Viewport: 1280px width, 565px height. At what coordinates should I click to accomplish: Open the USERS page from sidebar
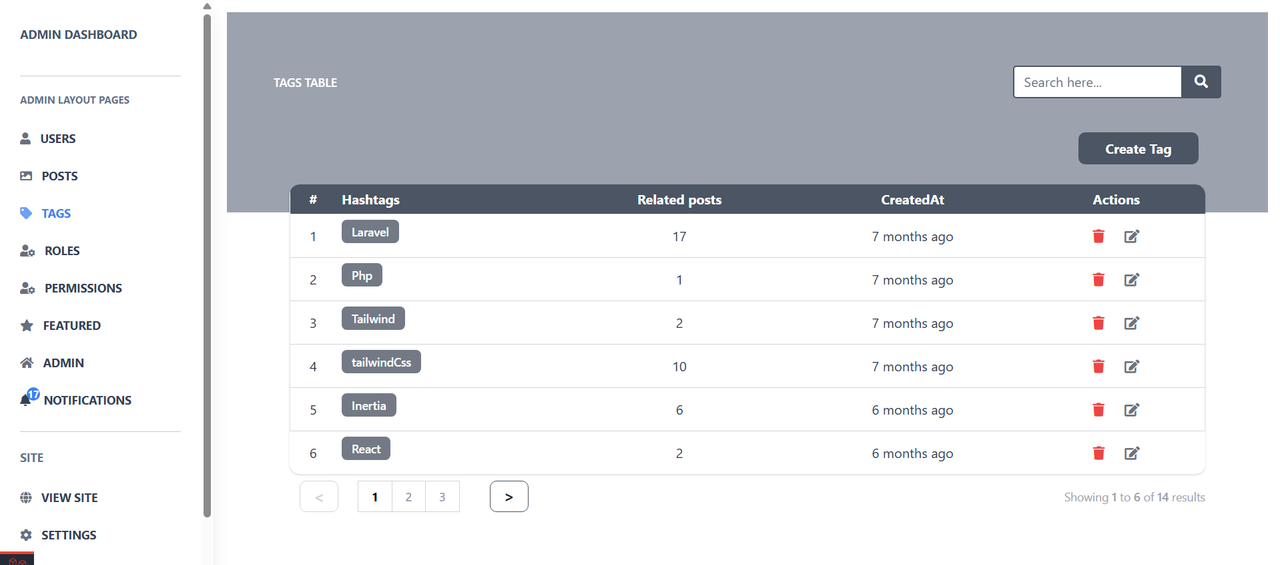click(58, 139)
